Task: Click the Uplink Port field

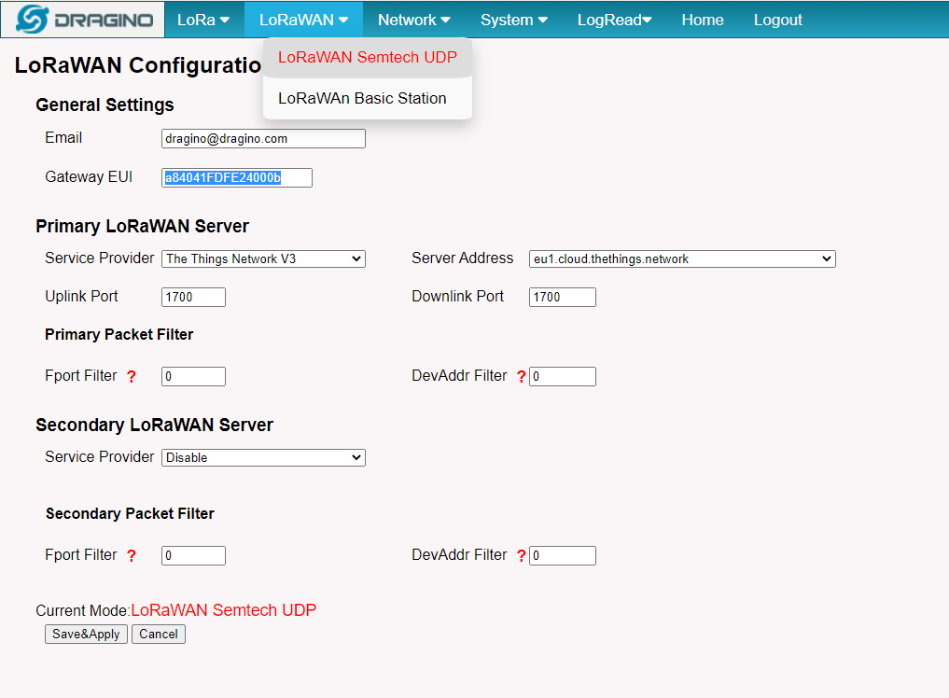Action: [x=194, y=297]
